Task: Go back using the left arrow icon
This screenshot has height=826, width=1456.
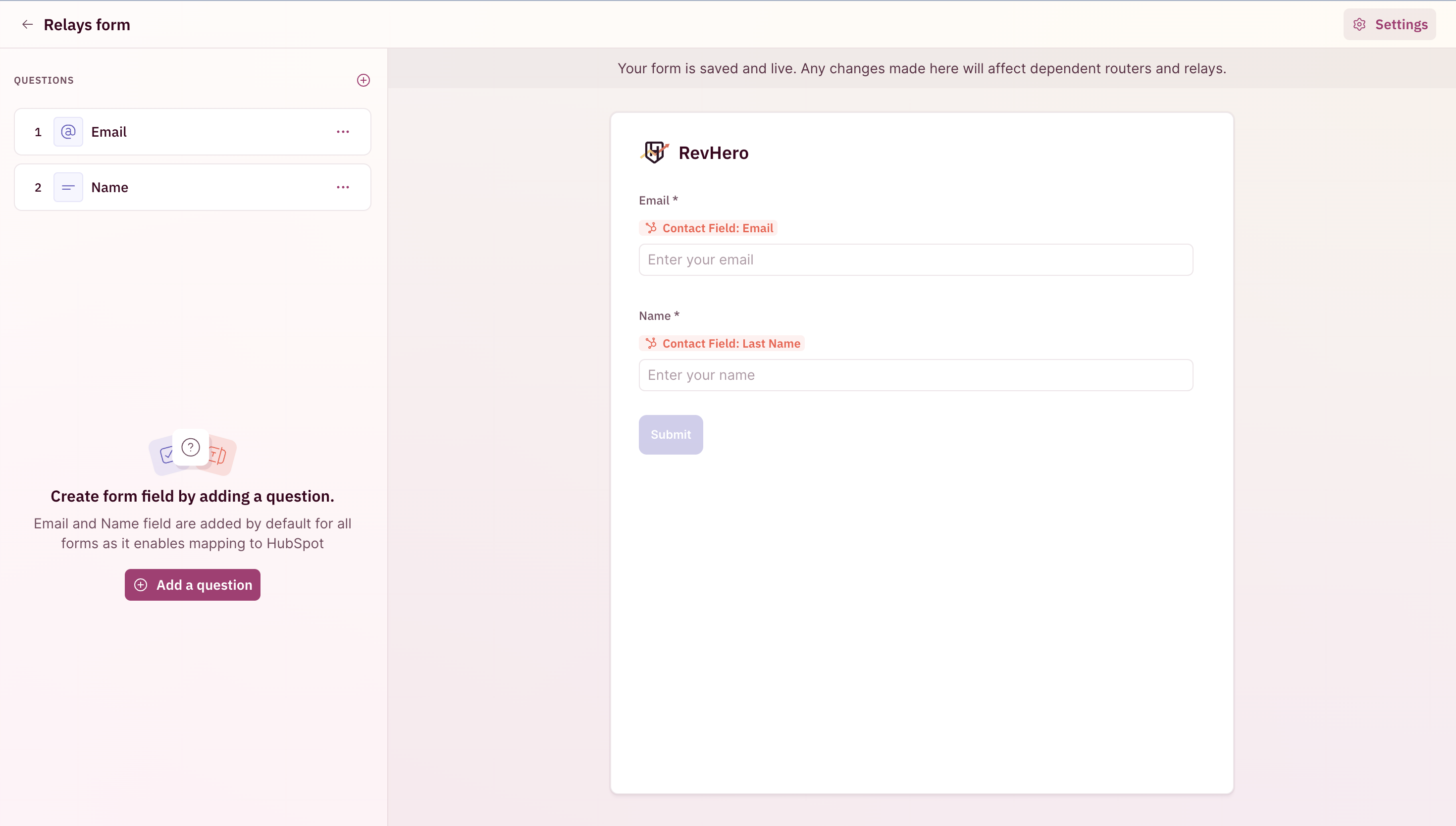Action: [27, 24]
